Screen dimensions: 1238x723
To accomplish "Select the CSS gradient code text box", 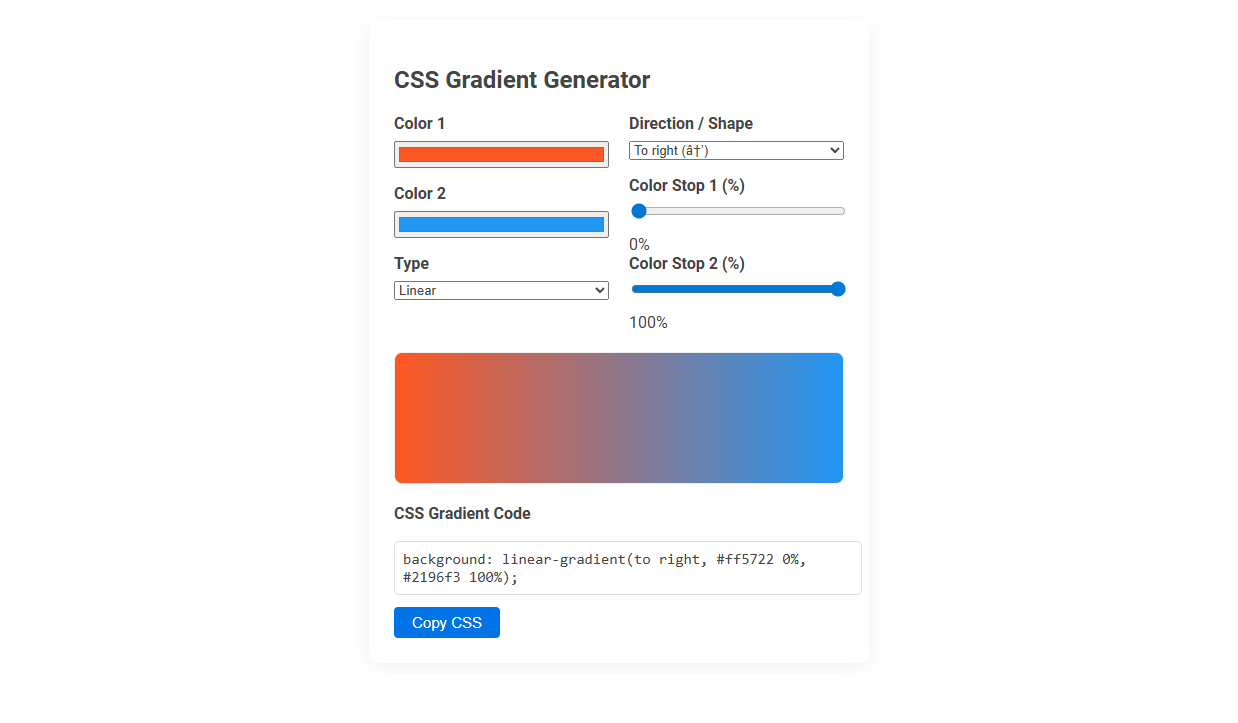I will (627, 567).
